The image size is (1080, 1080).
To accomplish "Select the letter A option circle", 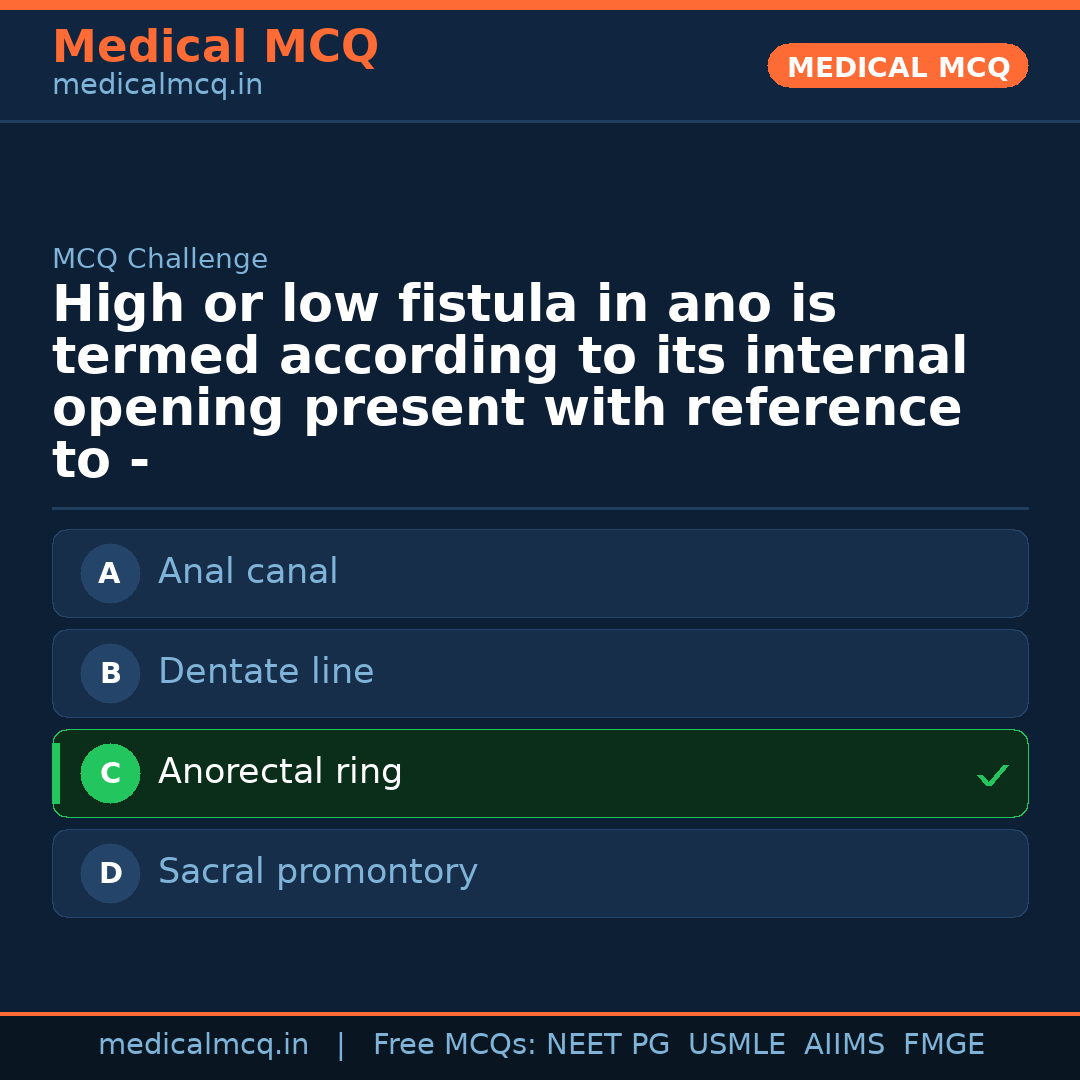I will (110, 573).
